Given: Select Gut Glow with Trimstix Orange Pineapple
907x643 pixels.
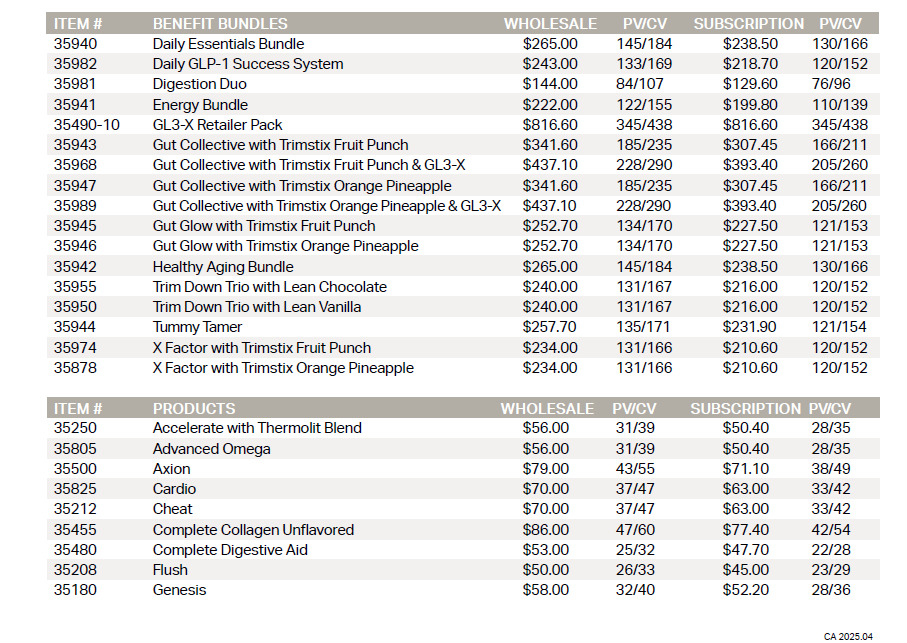Looking at the screenshot, I should (x=285, y=246).
